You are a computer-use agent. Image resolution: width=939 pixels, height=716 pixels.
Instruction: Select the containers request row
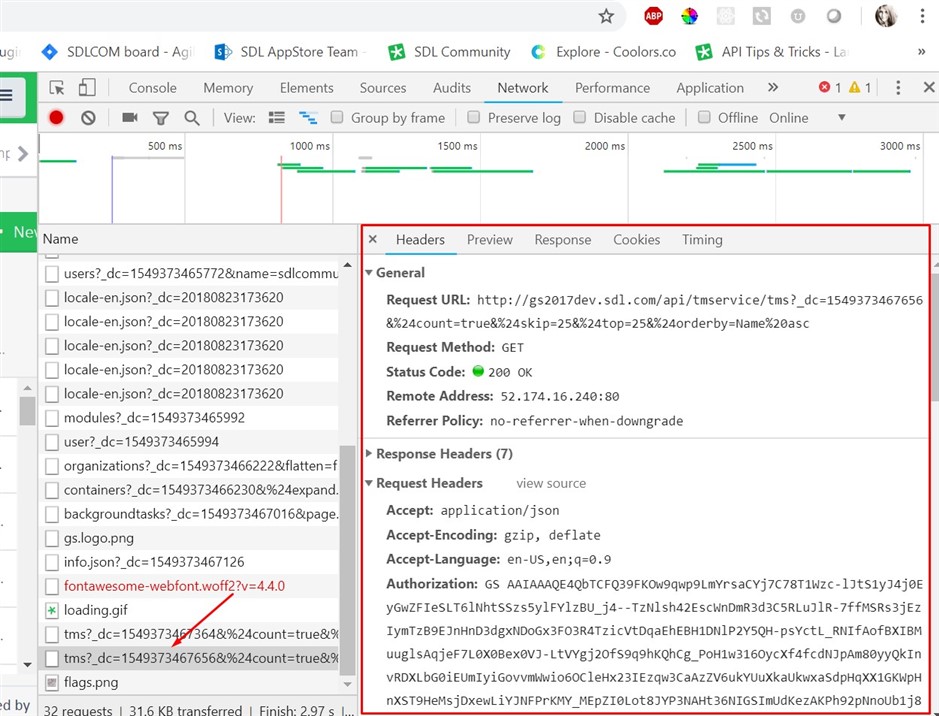pos(191,490)
